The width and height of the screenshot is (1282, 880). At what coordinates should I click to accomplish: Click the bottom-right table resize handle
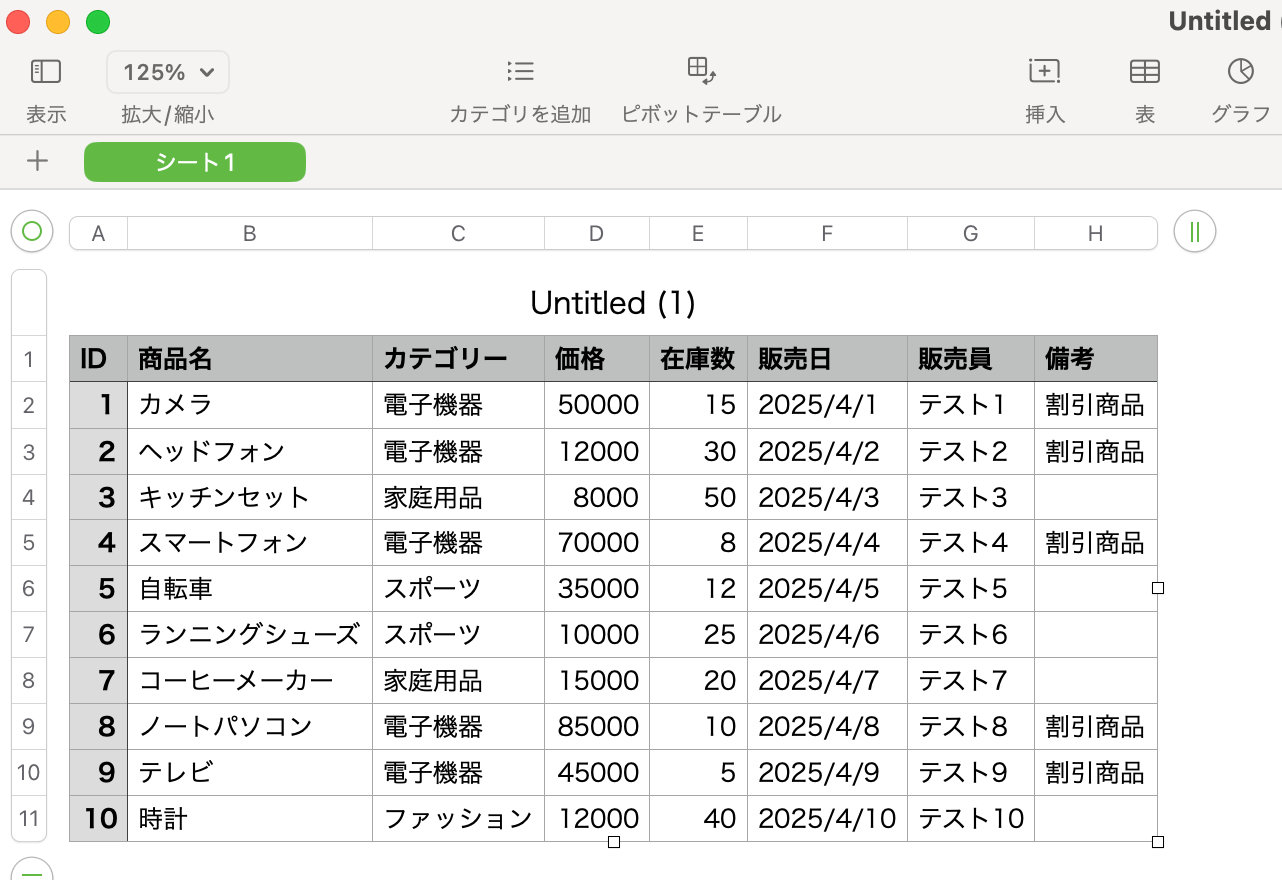point(1158,842)
